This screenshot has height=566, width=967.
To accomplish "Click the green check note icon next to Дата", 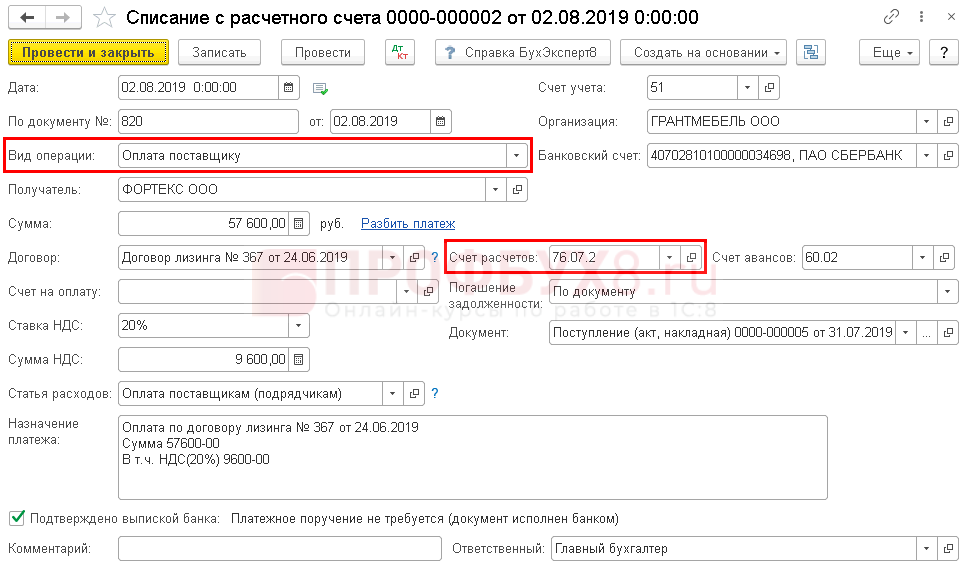I will (x=320, y=89).
